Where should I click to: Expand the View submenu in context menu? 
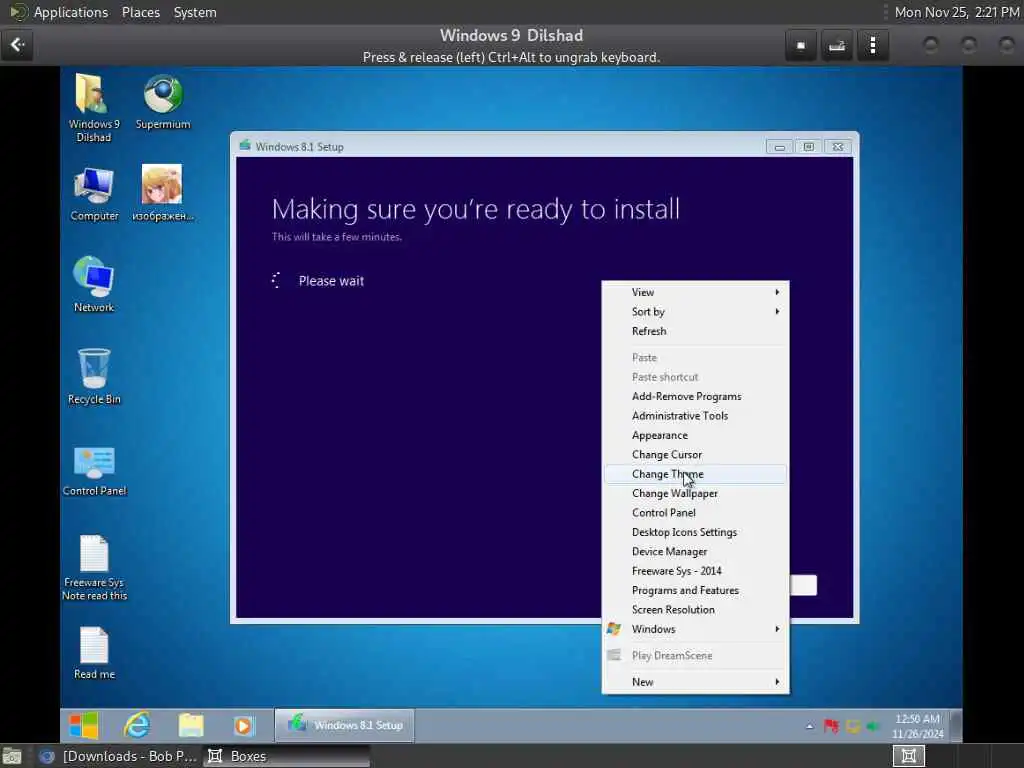[x=696, y=293]
